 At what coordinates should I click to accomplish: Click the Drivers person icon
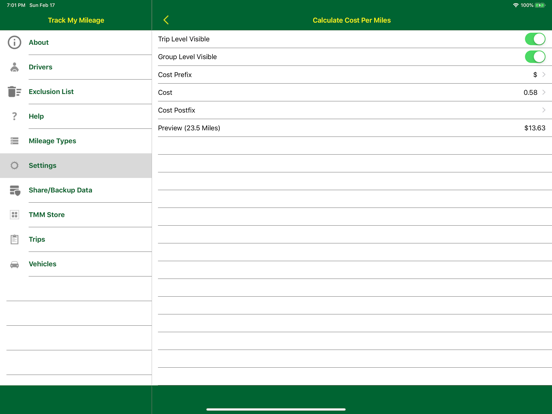14,67
